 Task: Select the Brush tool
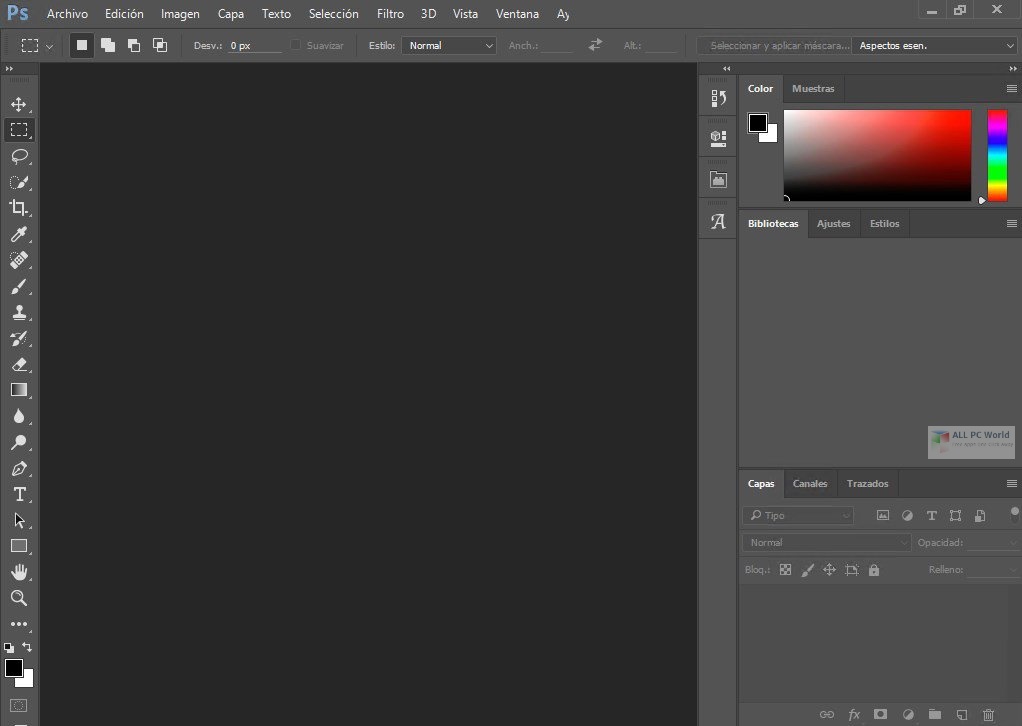19,286
